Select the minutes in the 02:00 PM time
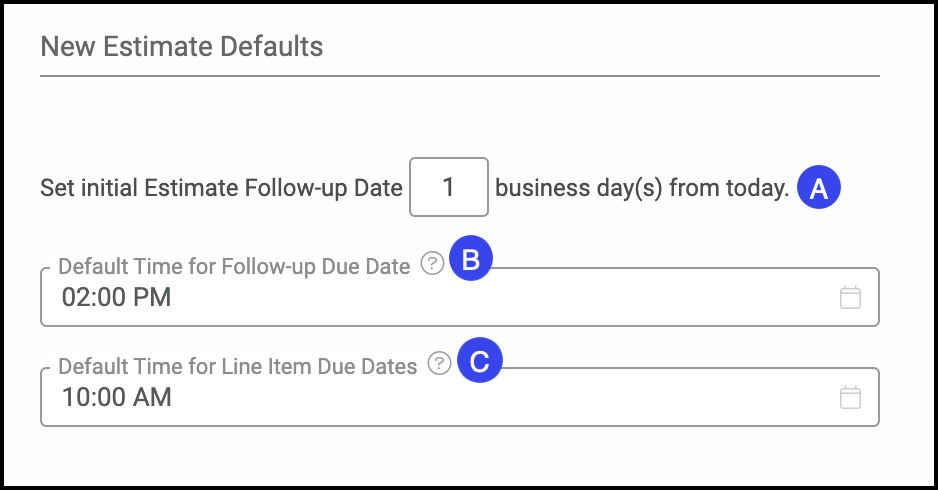Viewport: 938px width, 490px height. tap(110, 297)
